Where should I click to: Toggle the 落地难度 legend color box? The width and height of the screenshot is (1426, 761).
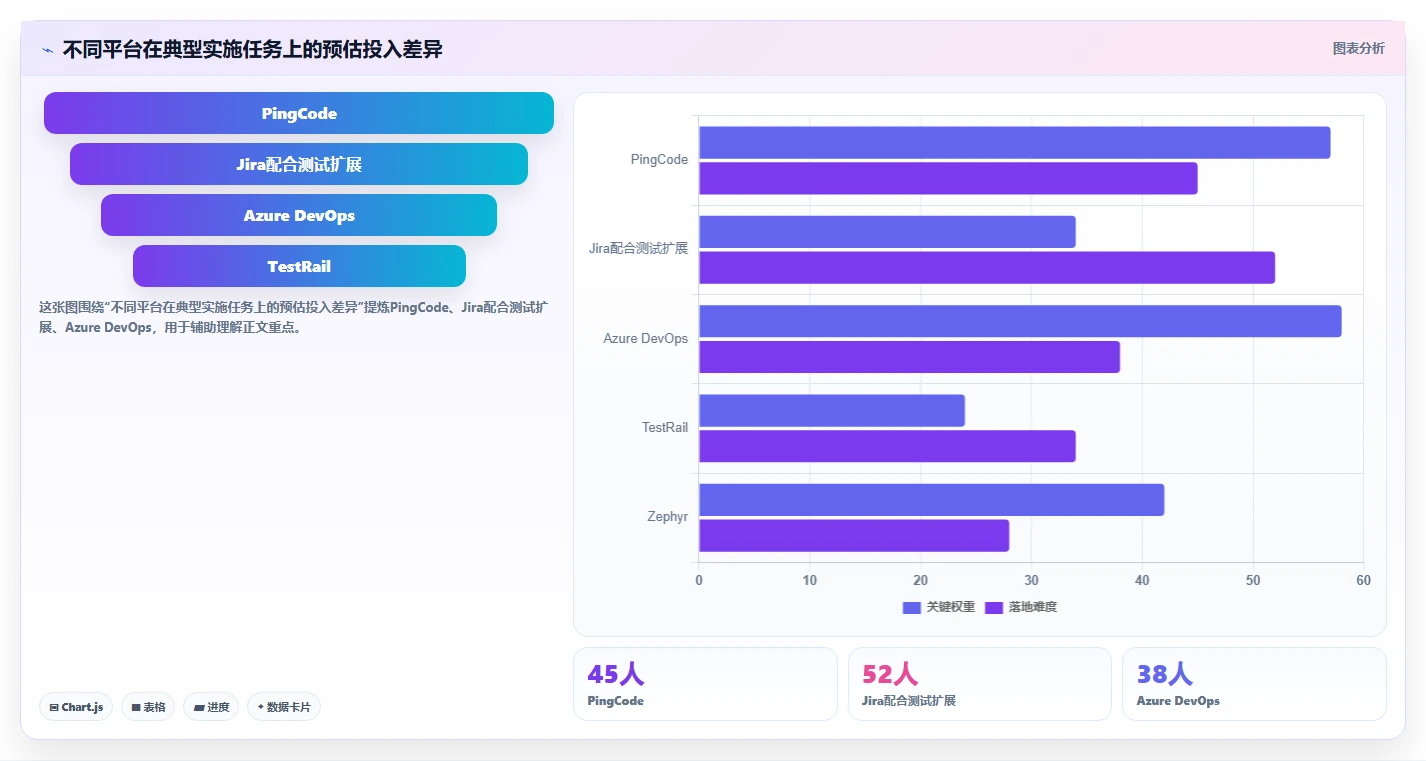[994, 607]
